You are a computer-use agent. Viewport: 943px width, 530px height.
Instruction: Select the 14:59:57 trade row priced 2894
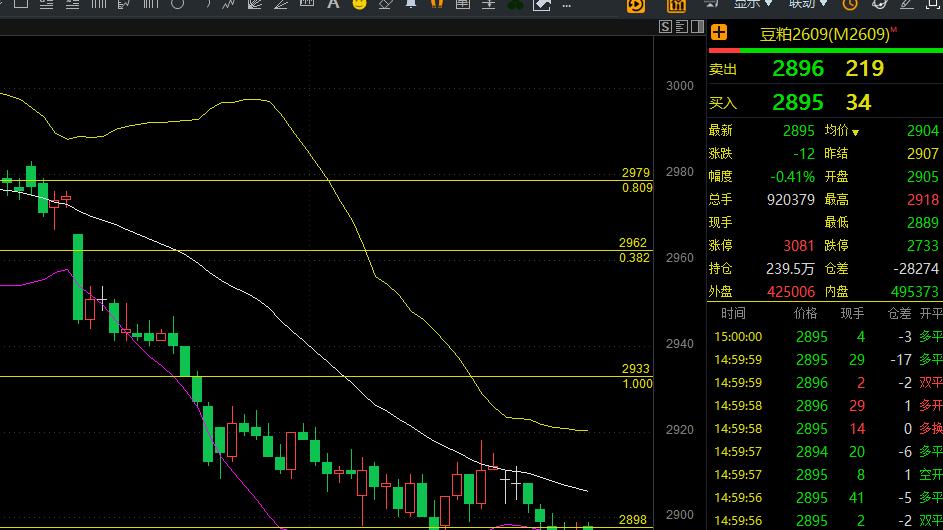pos(825,452)
